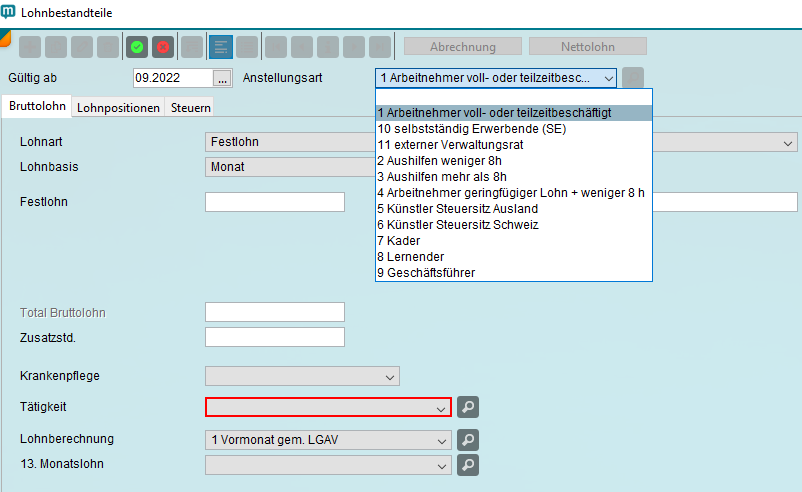This screenshot has height=492, width=802.
Task: Click the Total Bruttolohn field
Action: (275, 312)
